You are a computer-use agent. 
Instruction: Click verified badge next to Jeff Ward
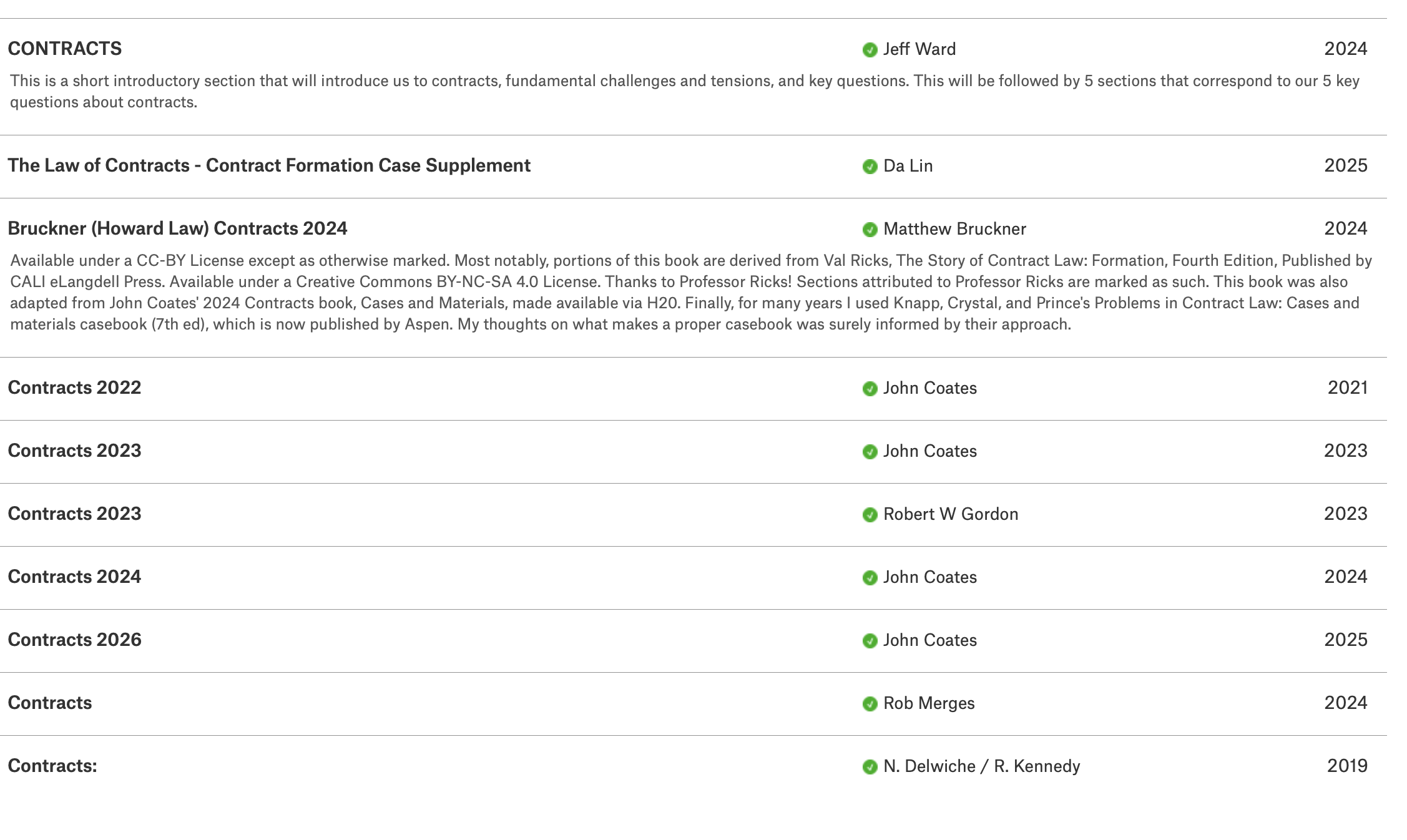[870, 50]
